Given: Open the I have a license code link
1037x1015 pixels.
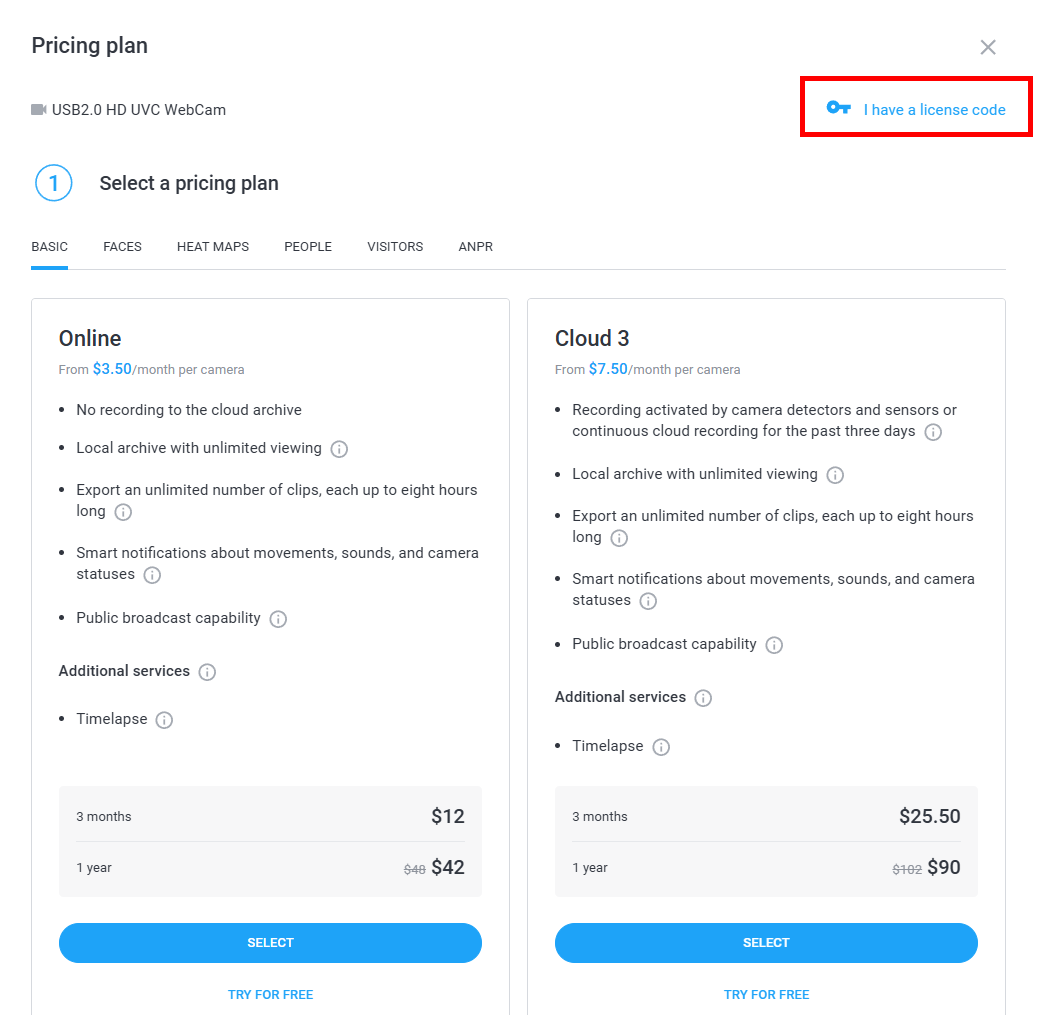Looking at the screenshot, I should [x=934, y=110].
